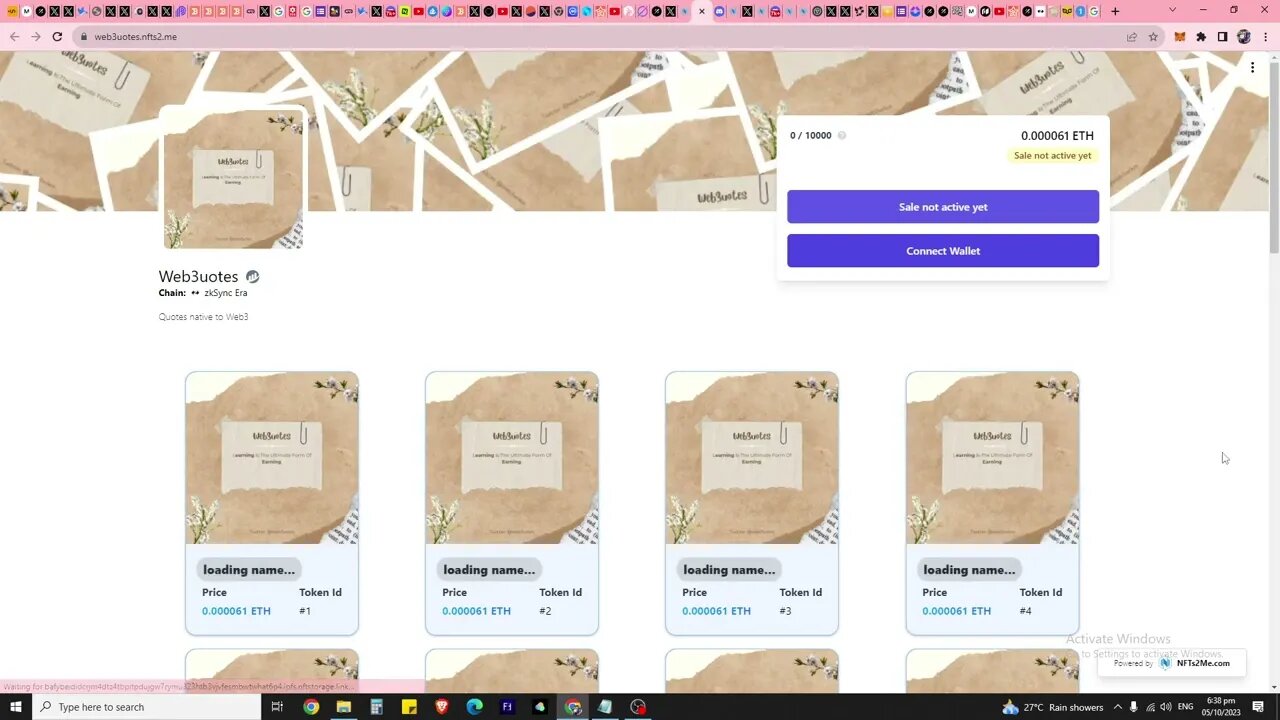Viewport: 1280px width, 720px height.
Task: Click the price 0.000061 ETH on Token #1
Action: tap(236, 611)
